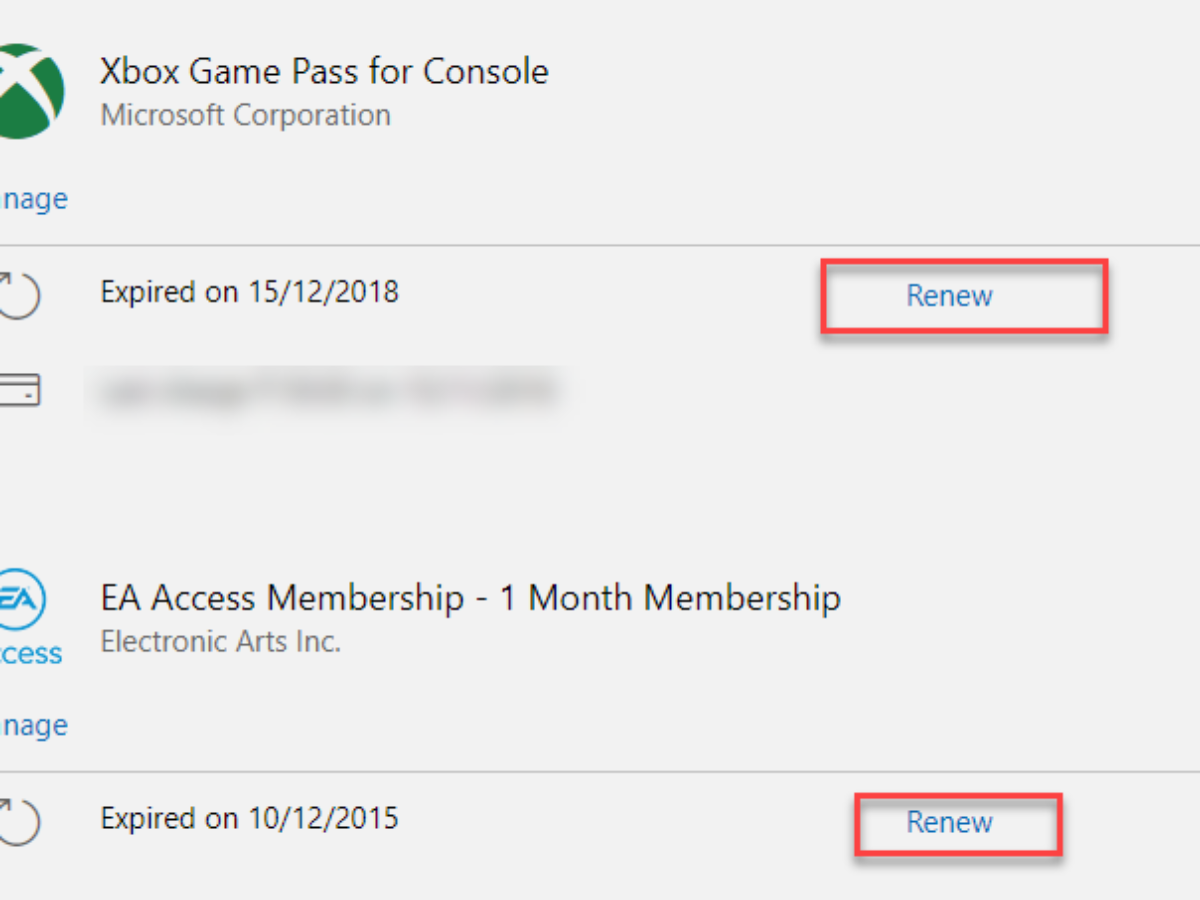The image size is (1200, 900).
Task: Click the Xbox logo icon
Action: coord(30,92)
